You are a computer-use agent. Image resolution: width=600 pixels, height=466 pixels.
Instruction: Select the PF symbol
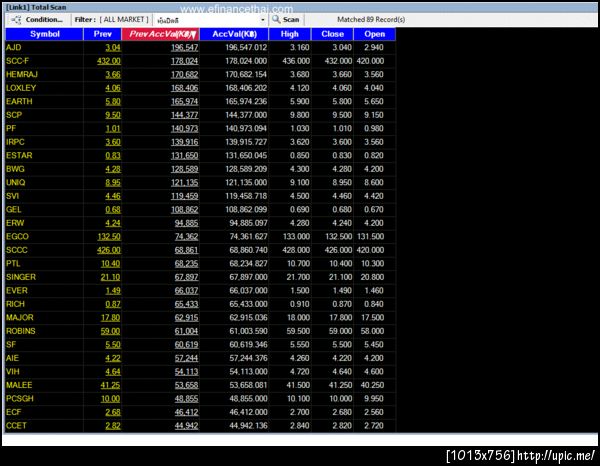(11, 128)
